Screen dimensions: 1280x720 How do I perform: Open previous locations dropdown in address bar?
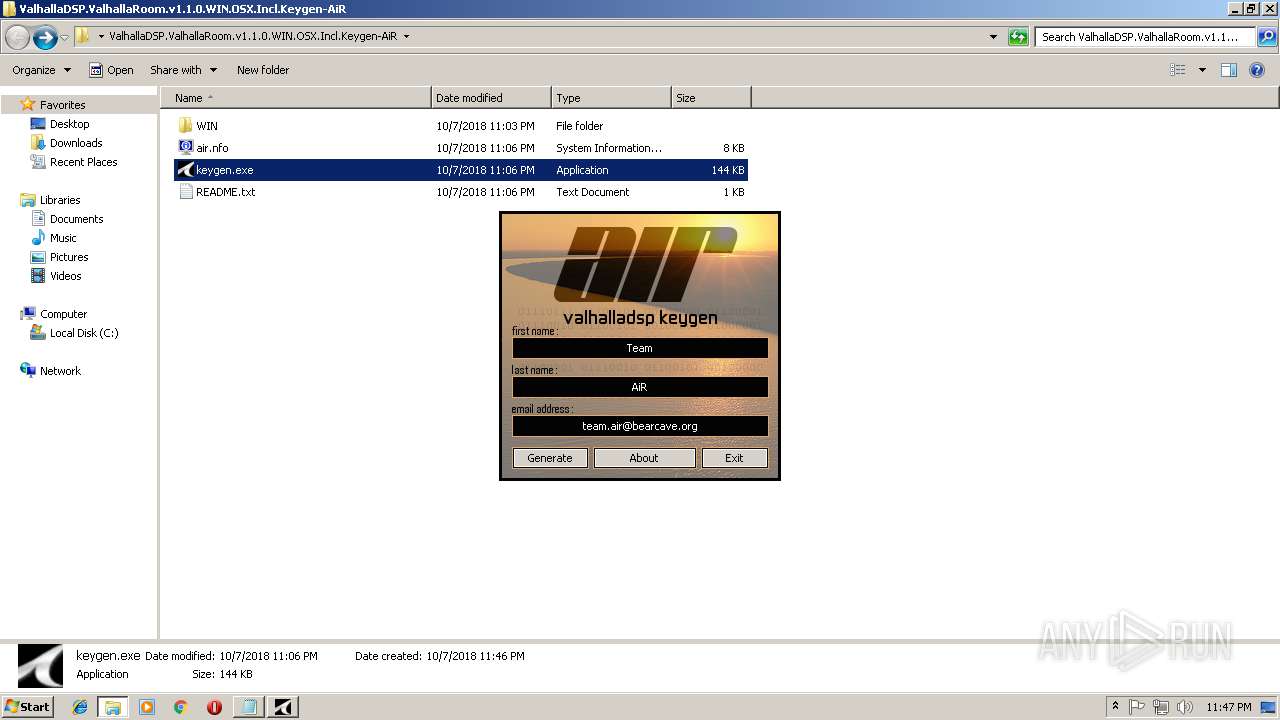[x=993, y=37]
